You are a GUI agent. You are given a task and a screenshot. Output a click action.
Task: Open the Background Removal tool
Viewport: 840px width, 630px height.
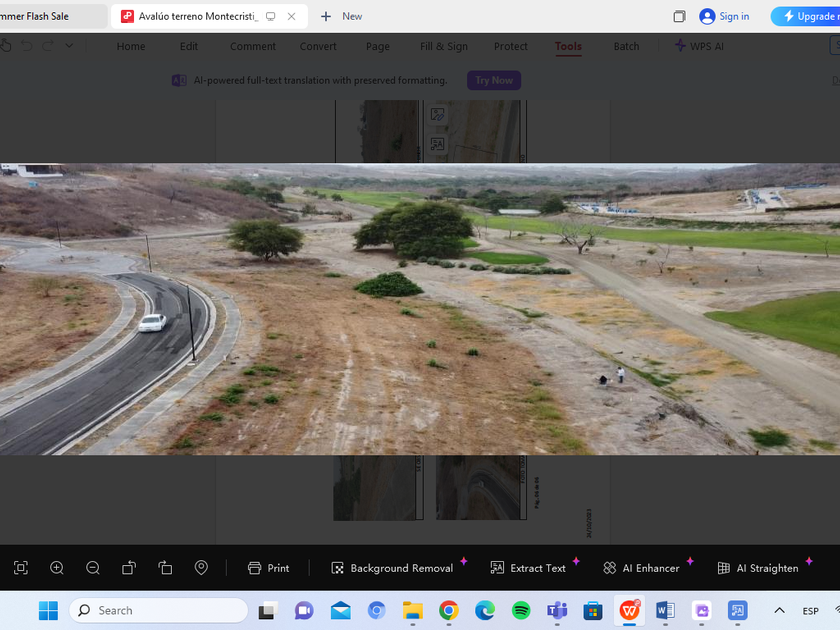392,568
